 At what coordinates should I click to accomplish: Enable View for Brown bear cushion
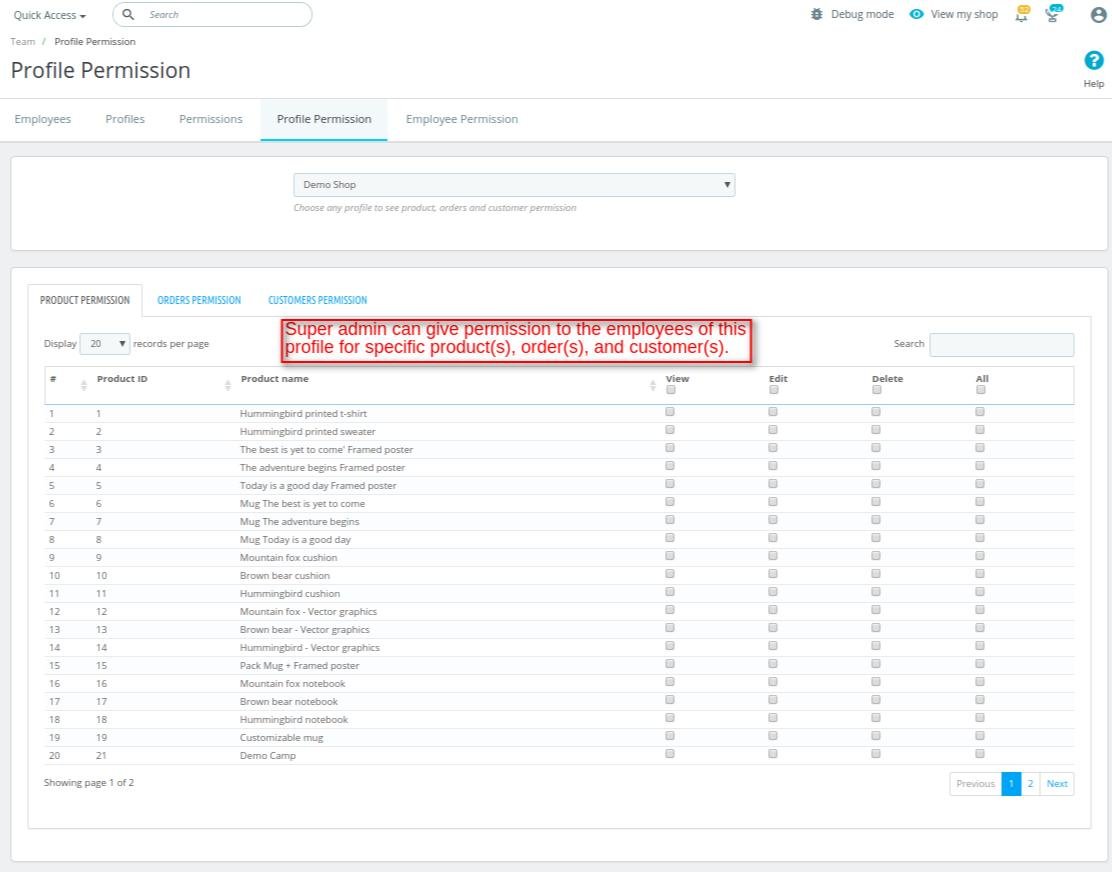[670, 574]
